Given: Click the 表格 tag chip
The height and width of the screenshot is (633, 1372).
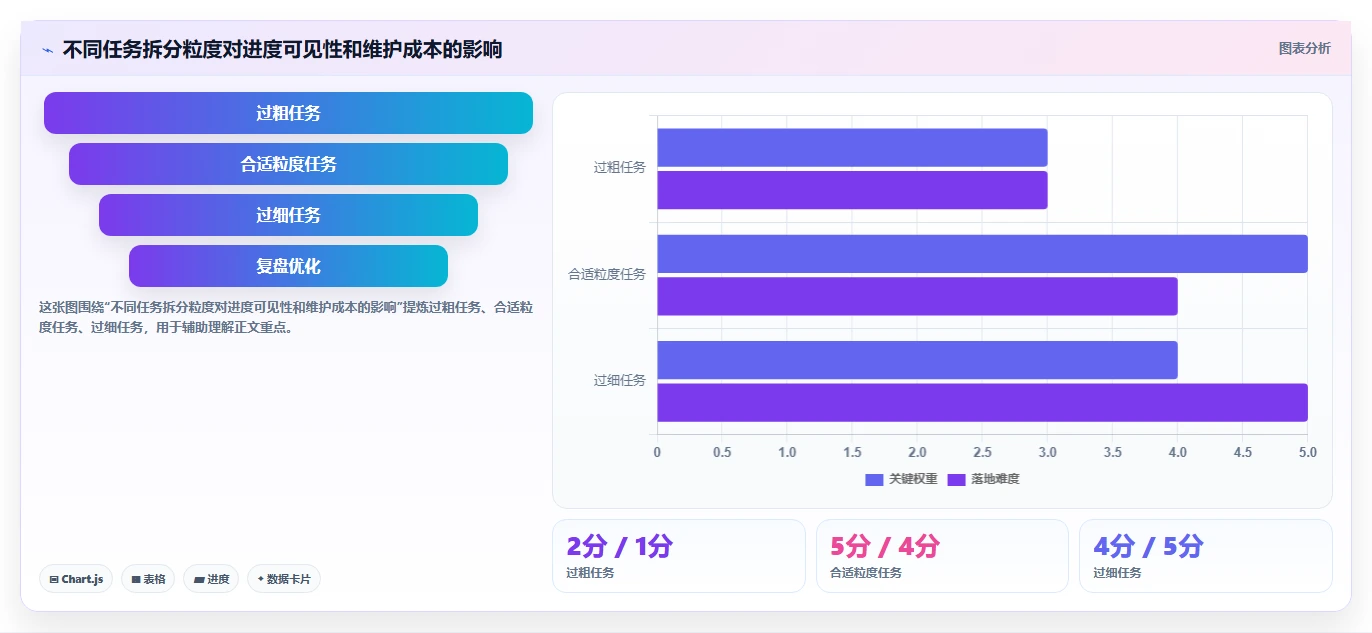Looking at the screenshot, I should 148,579.
